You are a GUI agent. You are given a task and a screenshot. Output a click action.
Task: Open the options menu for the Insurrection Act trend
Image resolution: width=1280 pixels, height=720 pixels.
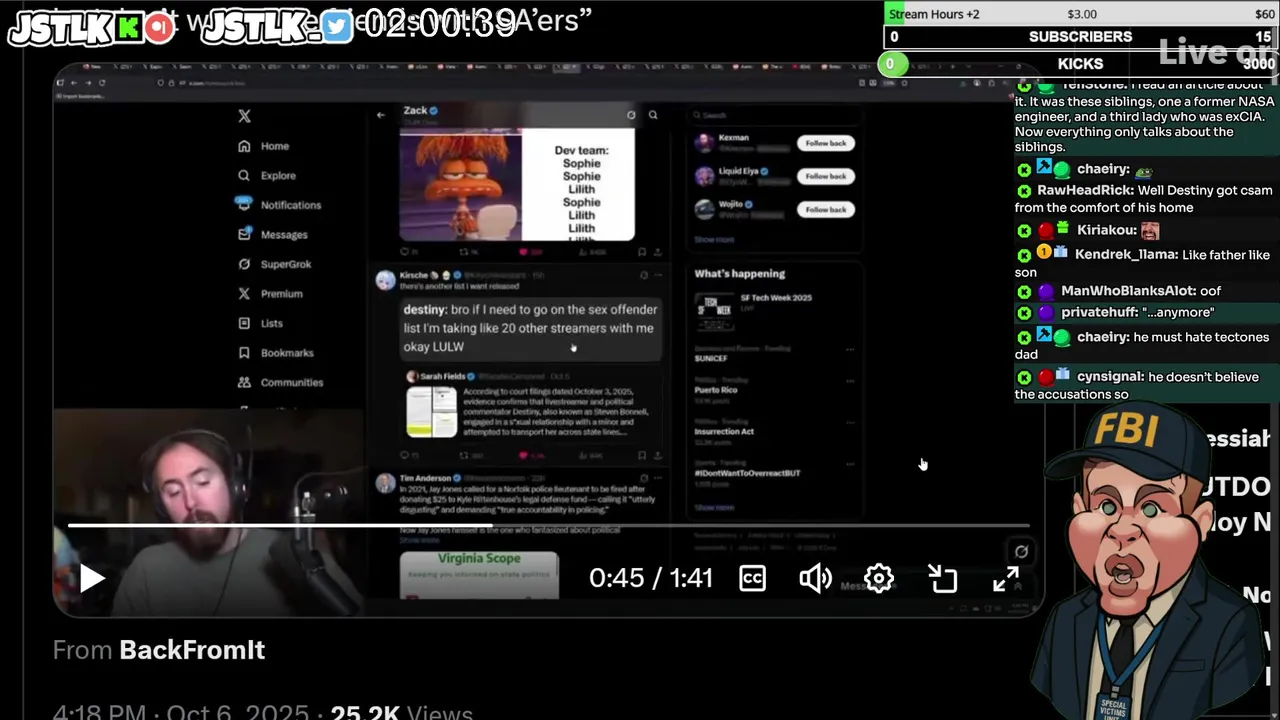[850, 422]
